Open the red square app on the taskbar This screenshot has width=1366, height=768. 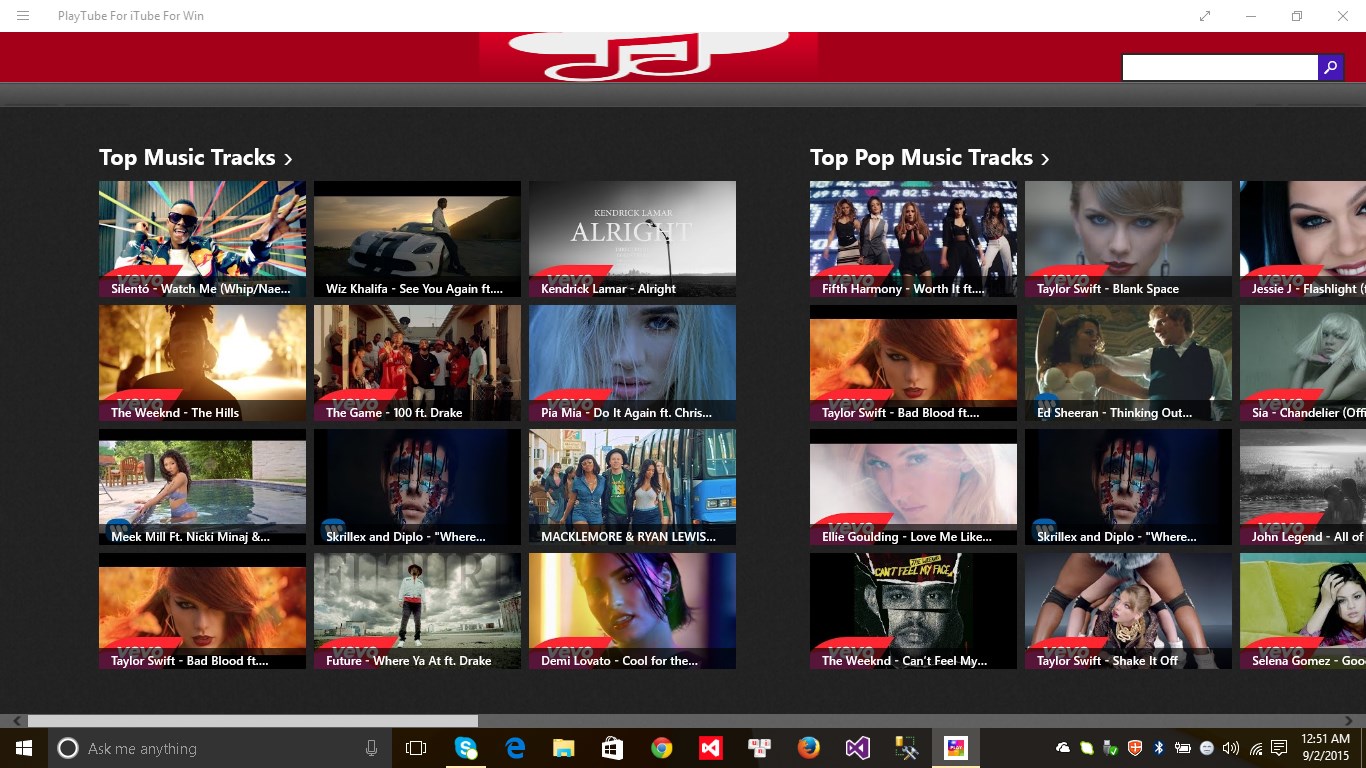(x=710, y=748)
